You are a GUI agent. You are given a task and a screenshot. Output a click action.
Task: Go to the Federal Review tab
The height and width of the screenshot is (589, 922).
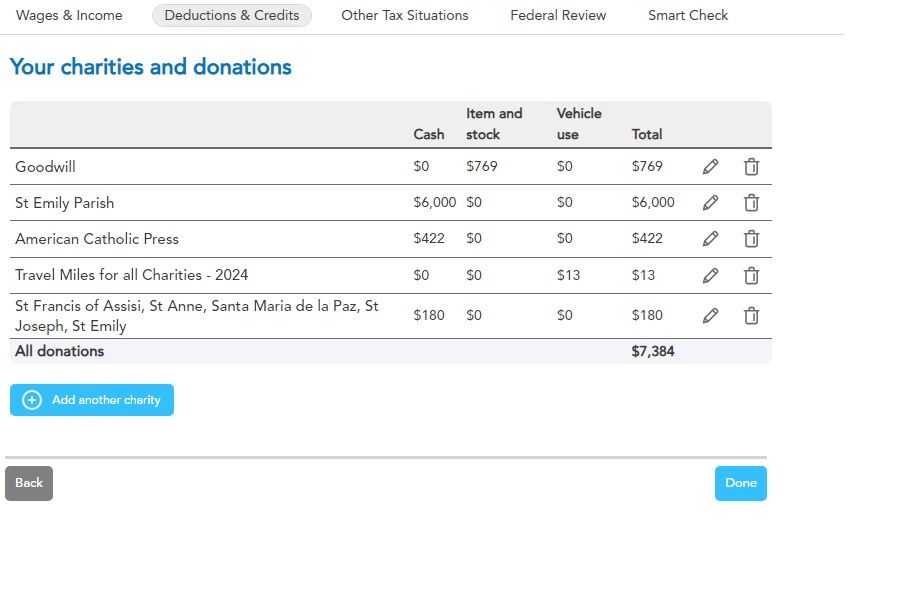558,14
